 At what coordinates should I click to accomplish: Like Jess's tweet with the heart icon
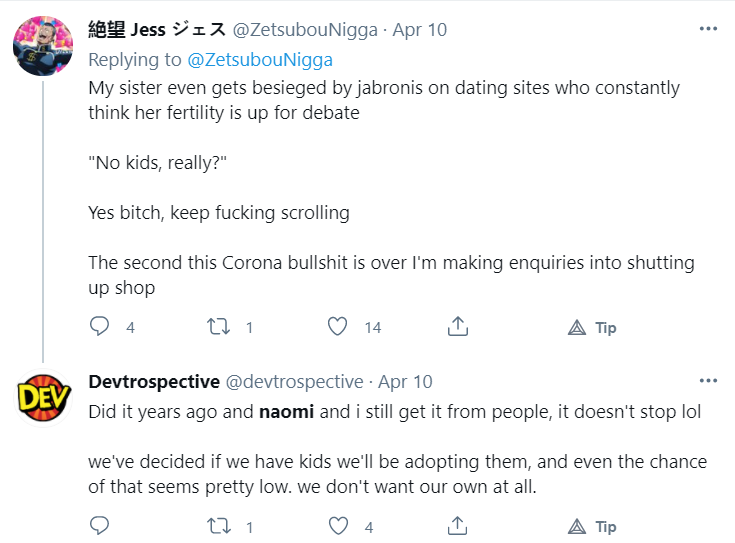click(x=338, y=327)
